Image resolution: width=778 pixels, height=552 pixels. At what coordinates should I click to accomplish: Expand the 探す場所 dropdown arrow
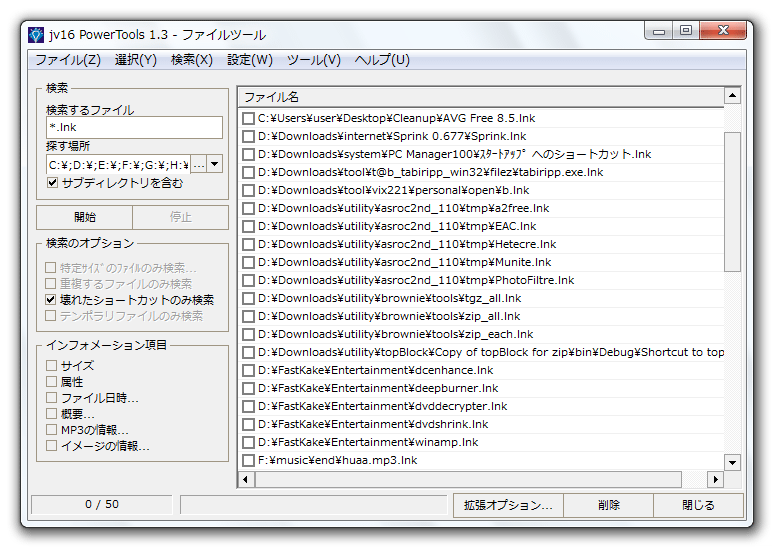(x=214, y=164)
